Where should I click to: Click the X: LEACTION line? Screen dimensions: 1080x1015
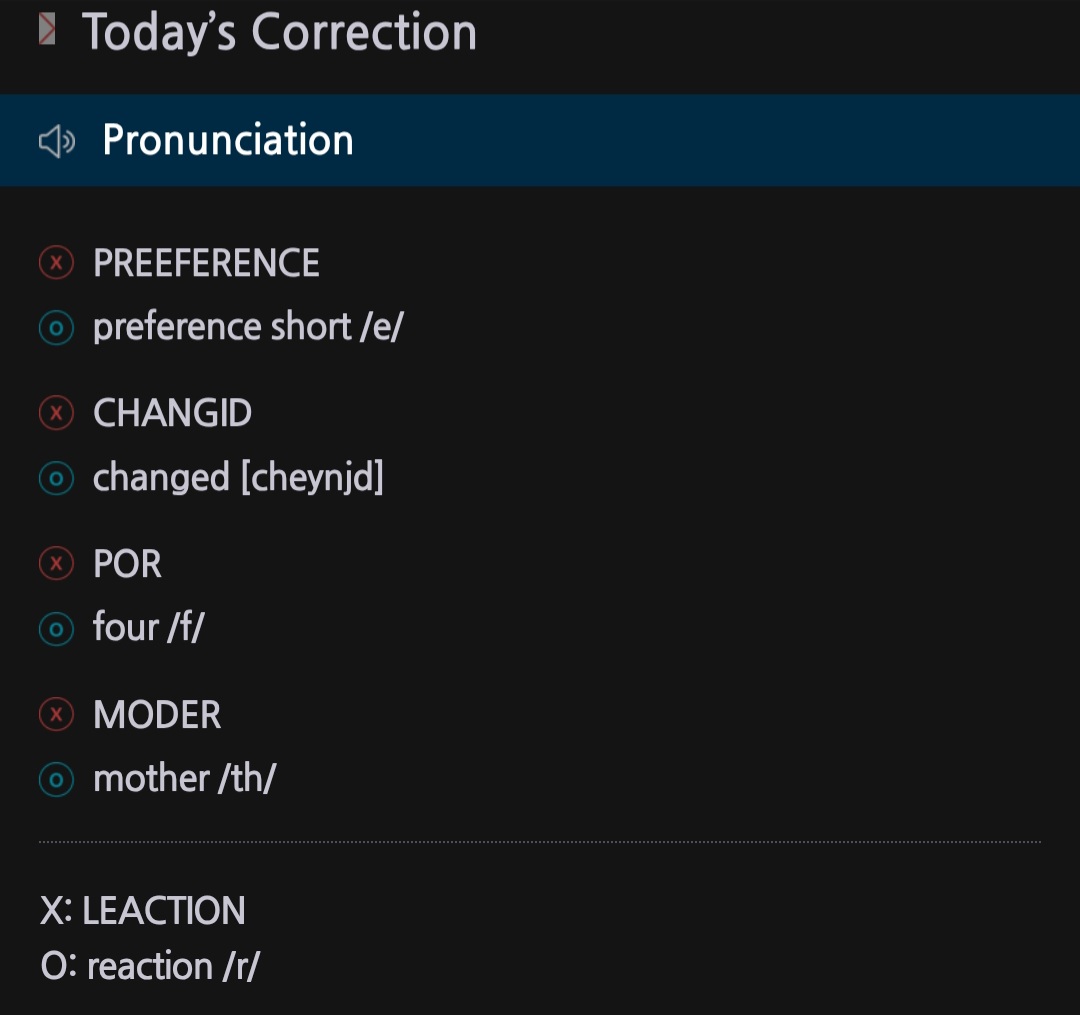pos(143,911)
